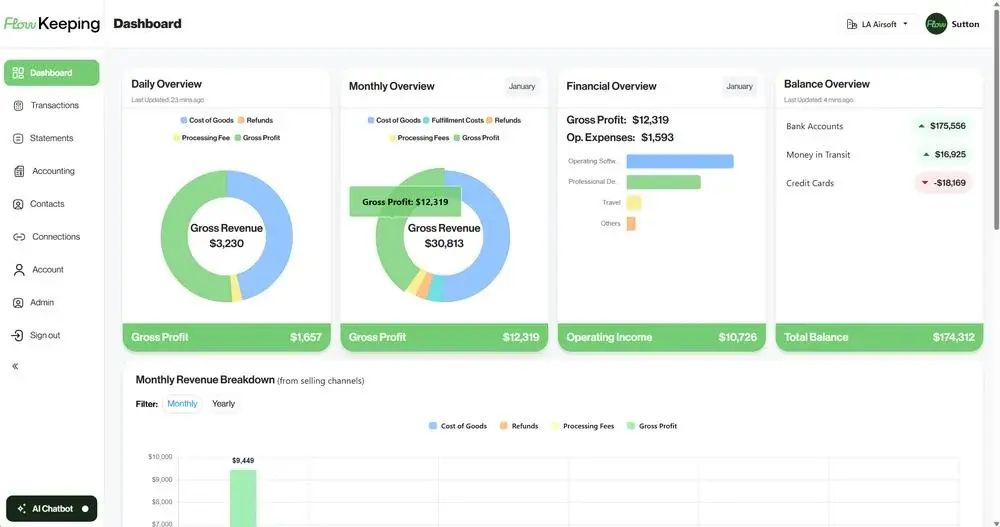1000x527 pixels.
Task: Open the Contacts sidebar icon
Action: coord(18,204)
